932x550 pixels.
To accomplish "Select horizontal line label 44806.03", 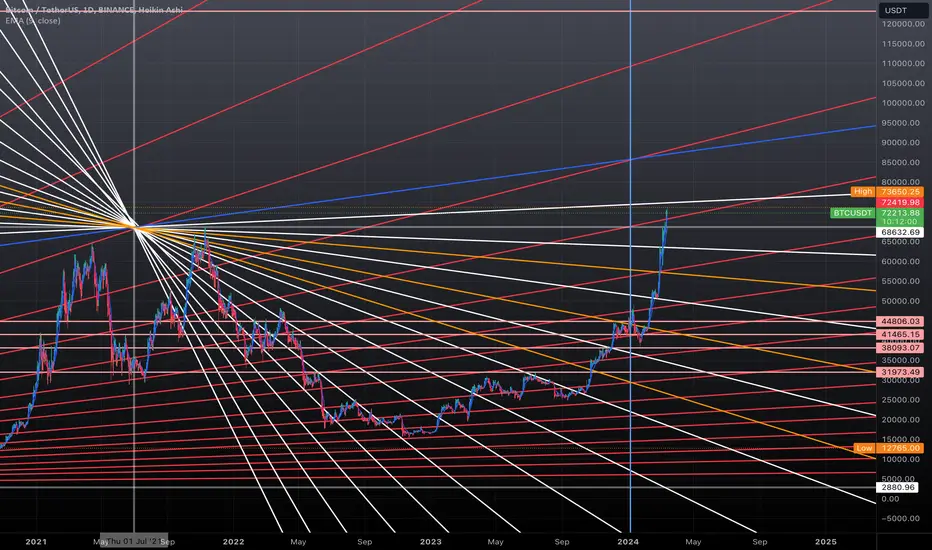I will coord(900,321).
